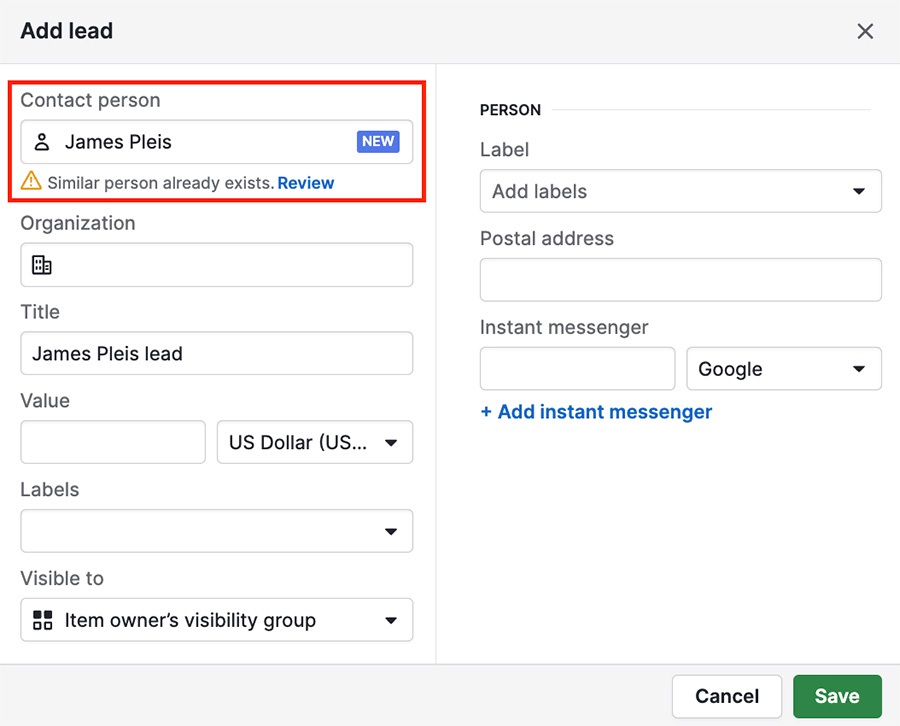Focus the Instant messenger text input
This screenshot has height=726, width=900.
point(577,369)
